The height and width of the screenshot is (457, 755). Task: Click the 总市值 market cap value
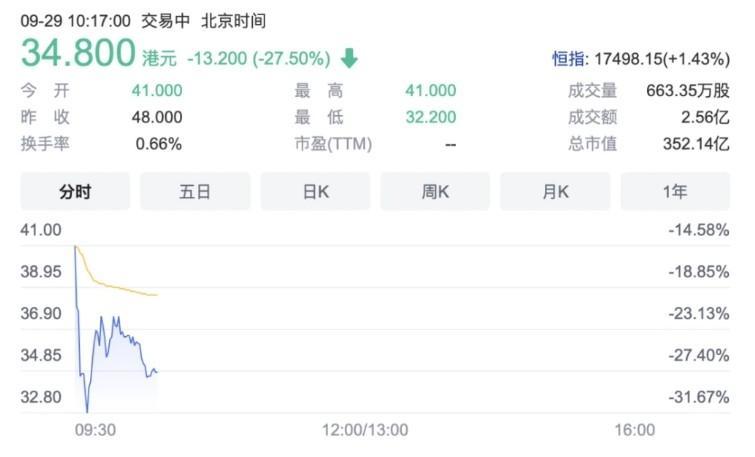[696, 144]
